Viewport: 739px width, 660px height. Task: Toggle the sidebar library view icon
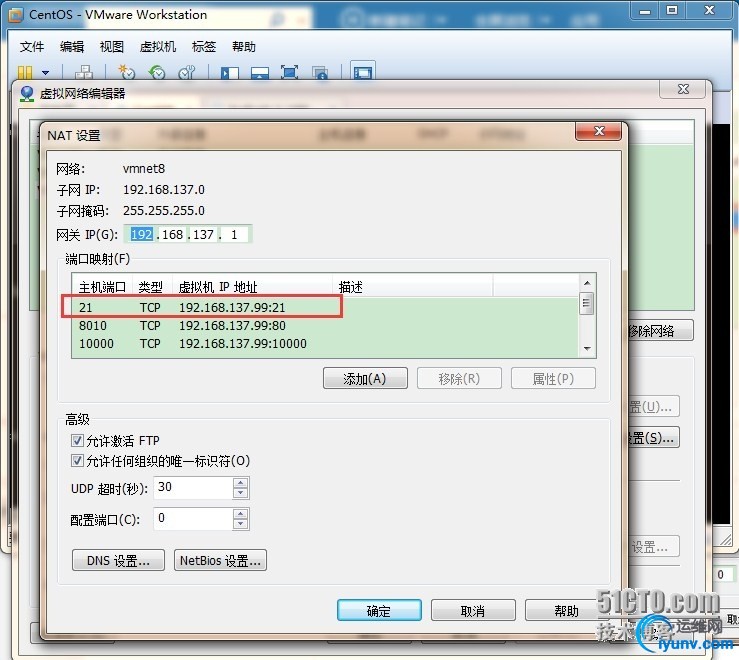[230, 73]
